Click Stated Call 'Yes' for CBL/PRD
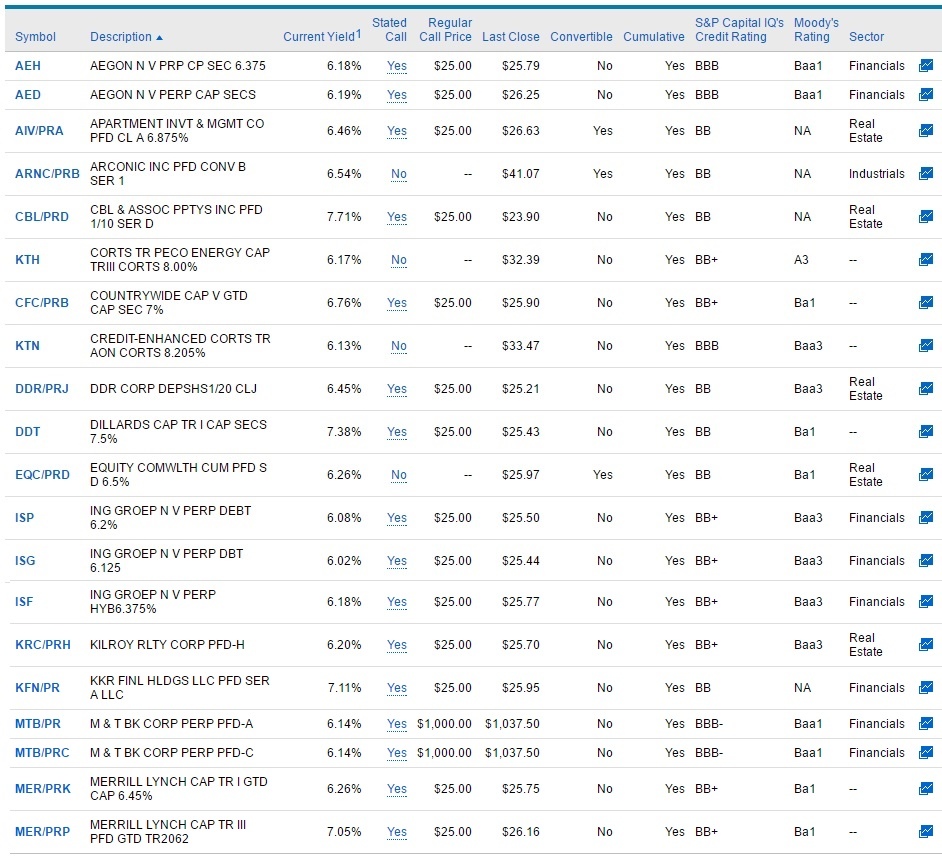Screen dimensions: 942x857 tap(397, 216)
